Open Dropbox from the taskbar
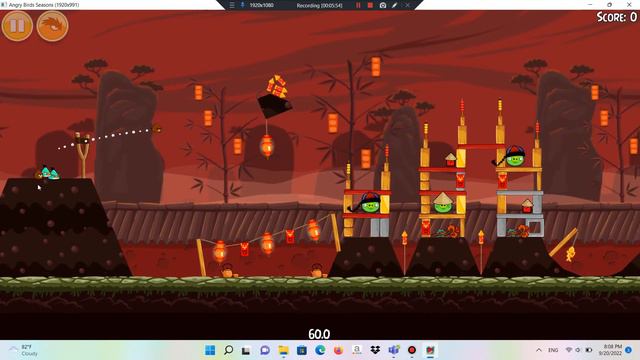This screenshot has height=360, width=640. [x=375, y=350]
